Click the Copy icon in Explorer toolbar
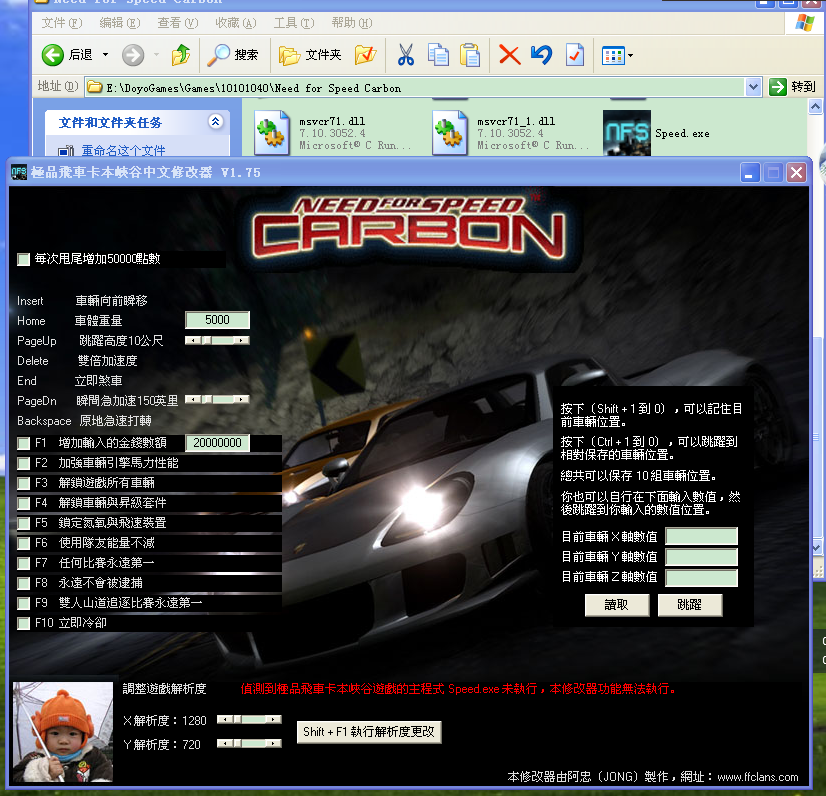 (438, 55)
